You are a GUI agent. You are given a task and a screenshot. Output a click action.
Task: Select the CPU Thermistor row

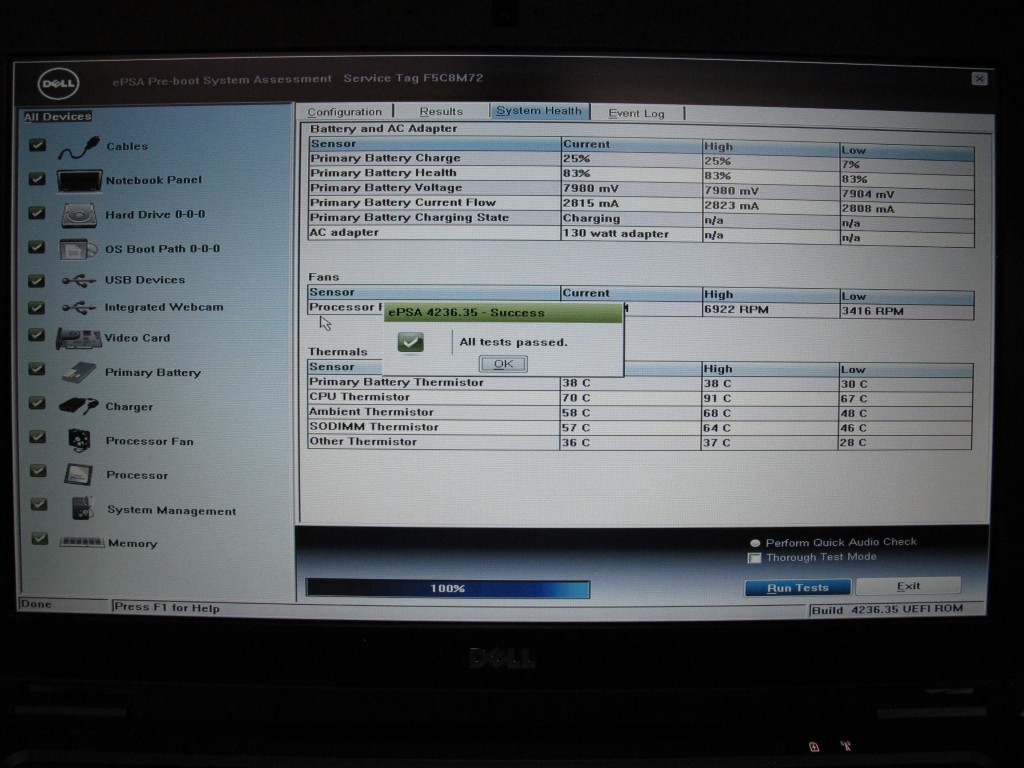[640, 398]
